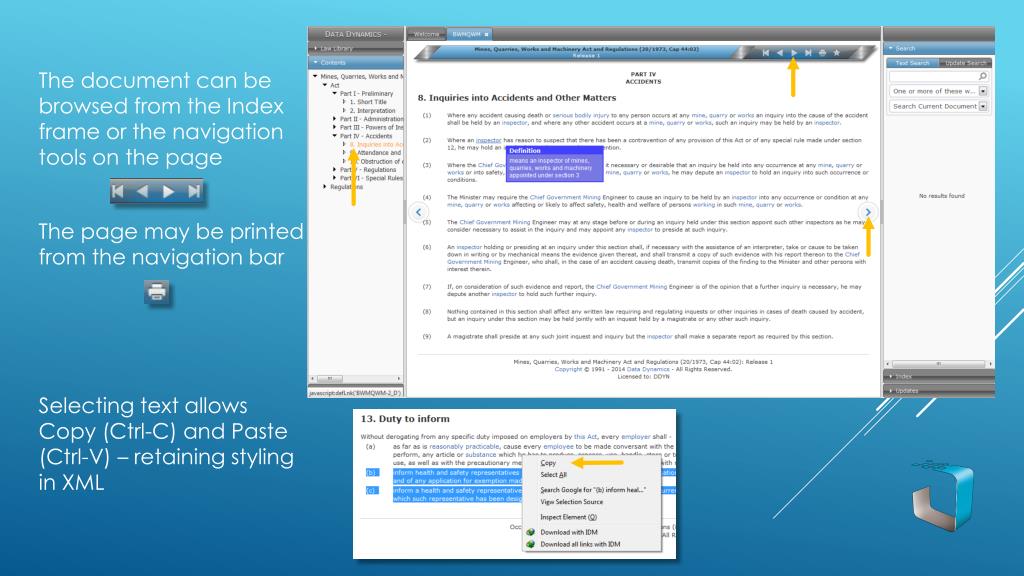Close the BWMQWM document tab
This screenshot has width=1024, height=576.
click(487, 34)
